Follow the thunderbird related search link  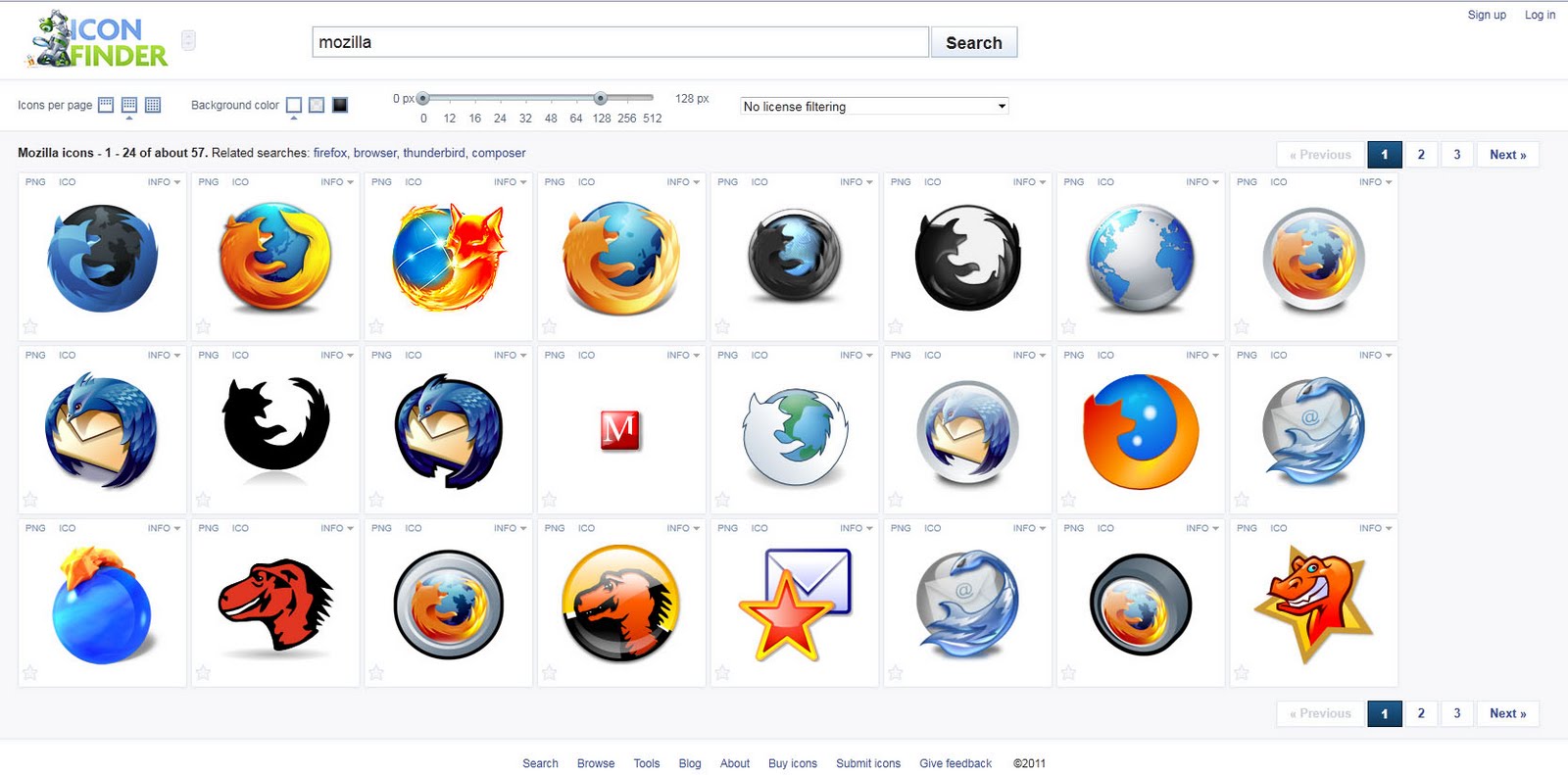coord(434,153)
